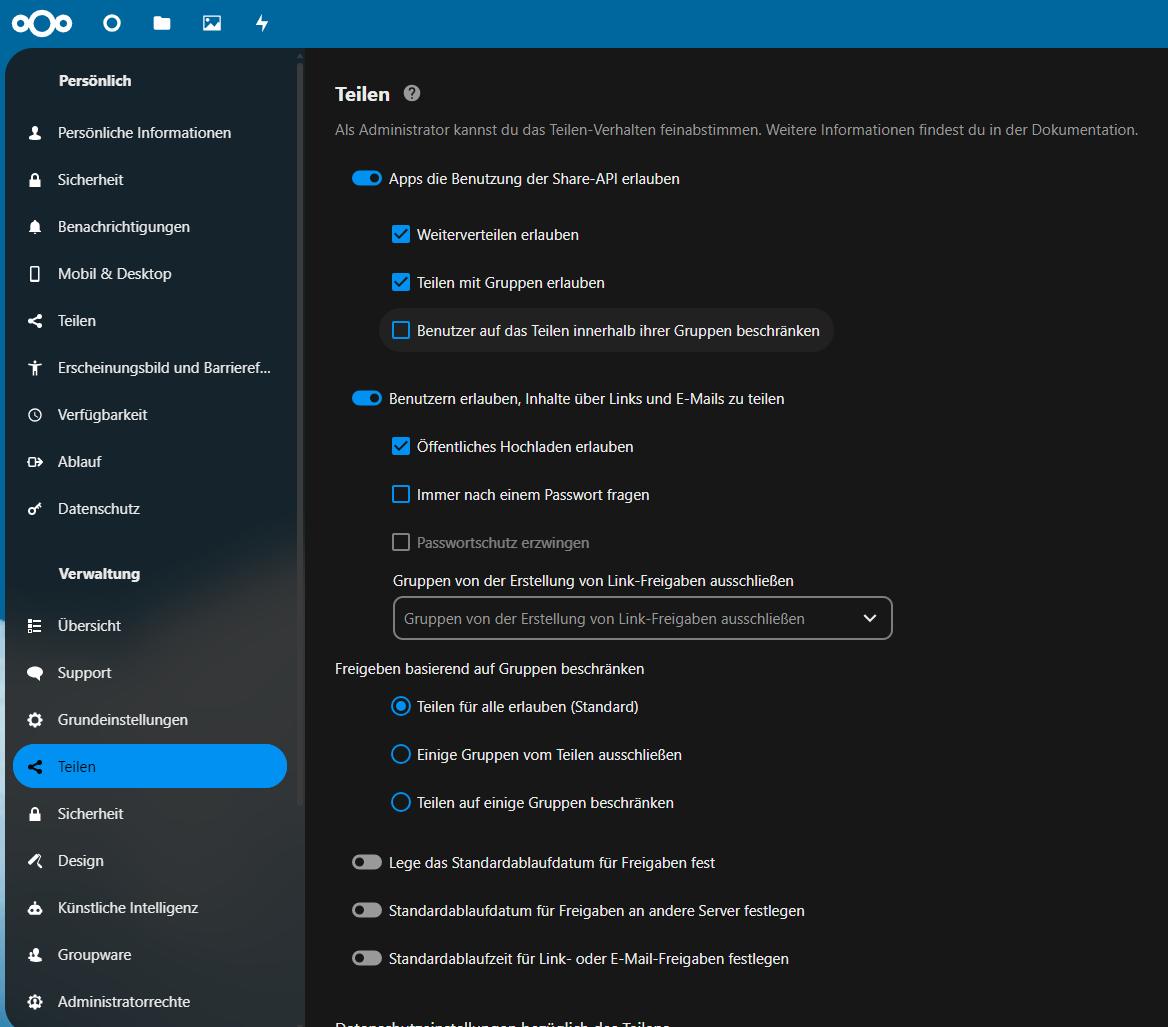Open the Groupware admin section
The image size is (1168, 1027).
(94, 955)
